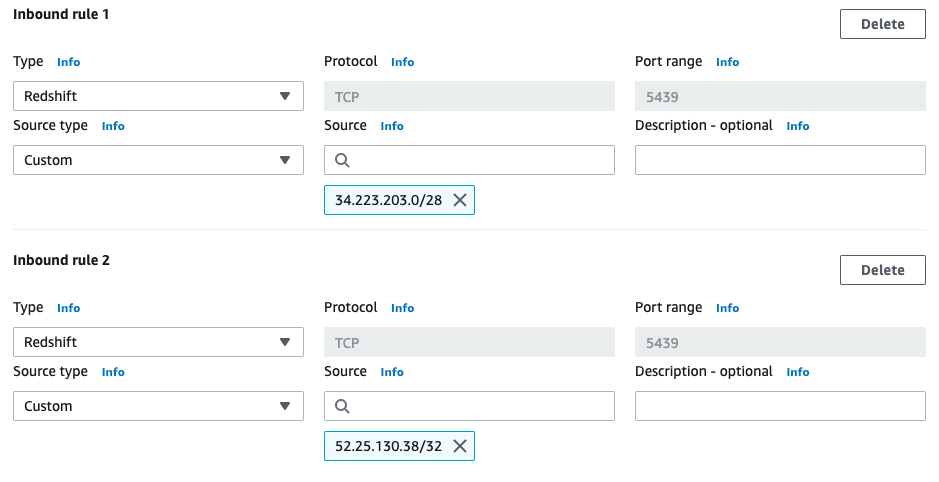
Task: Open Port range Info link in rule 1
Action: pyautogui.click(x=727, y=62)
